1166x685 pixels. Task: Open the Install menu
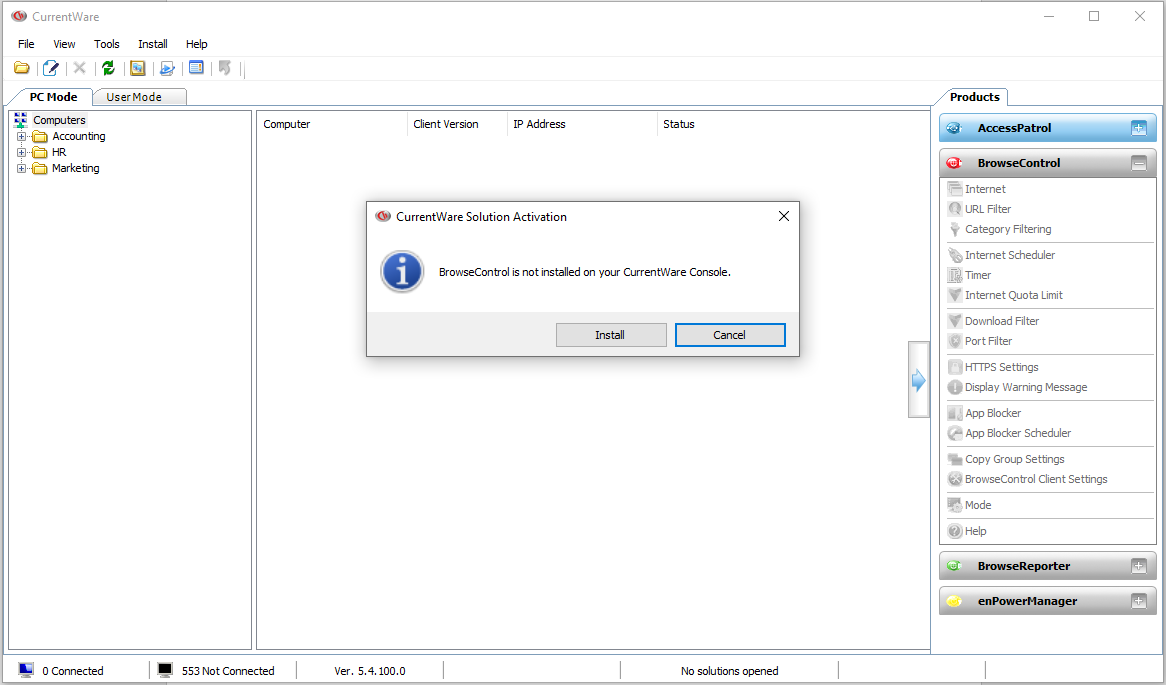pos(152,44)
